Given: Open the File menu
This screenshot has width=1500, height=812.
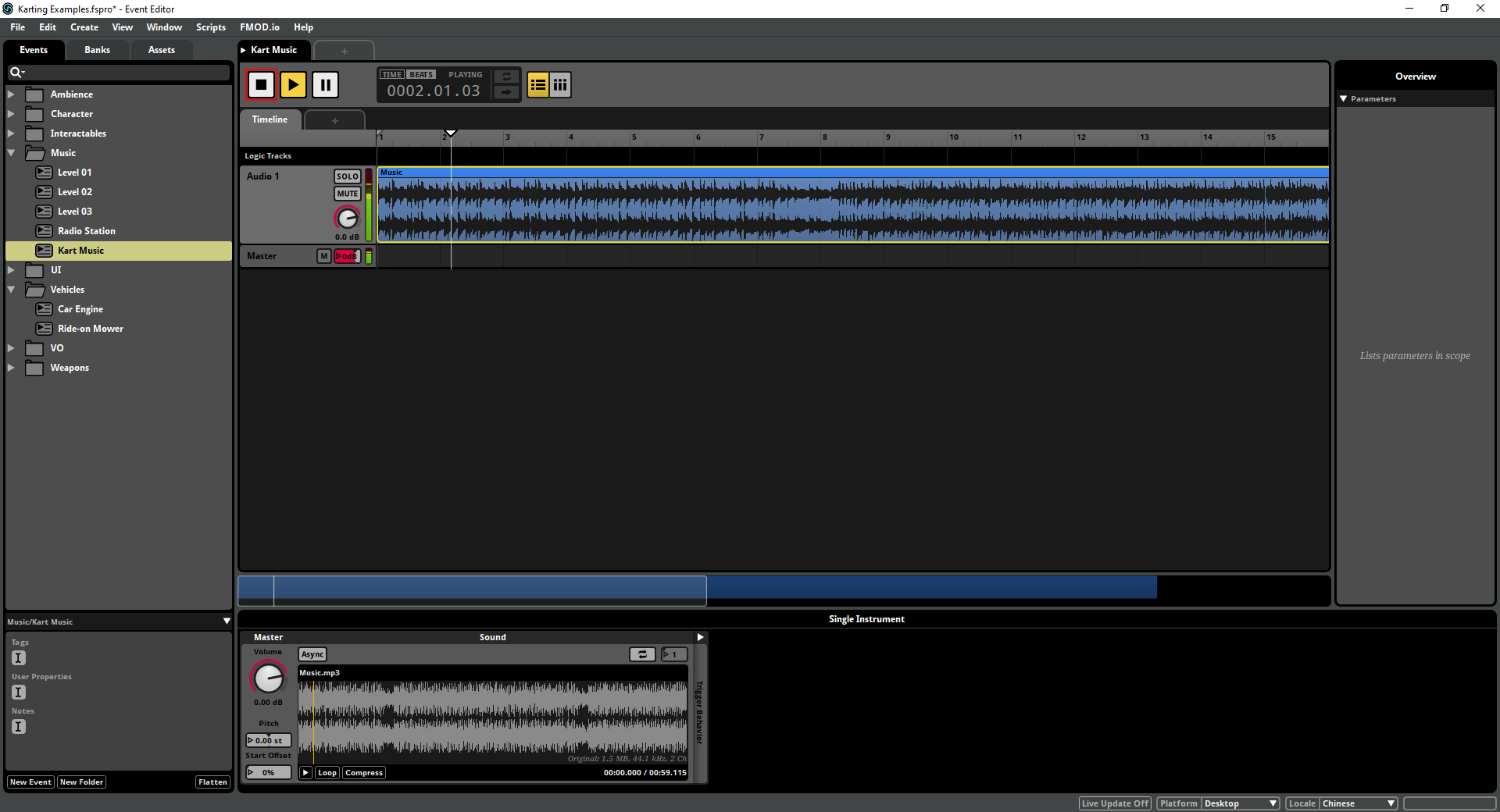Looking at the screenshot, I should pos(17,27).
